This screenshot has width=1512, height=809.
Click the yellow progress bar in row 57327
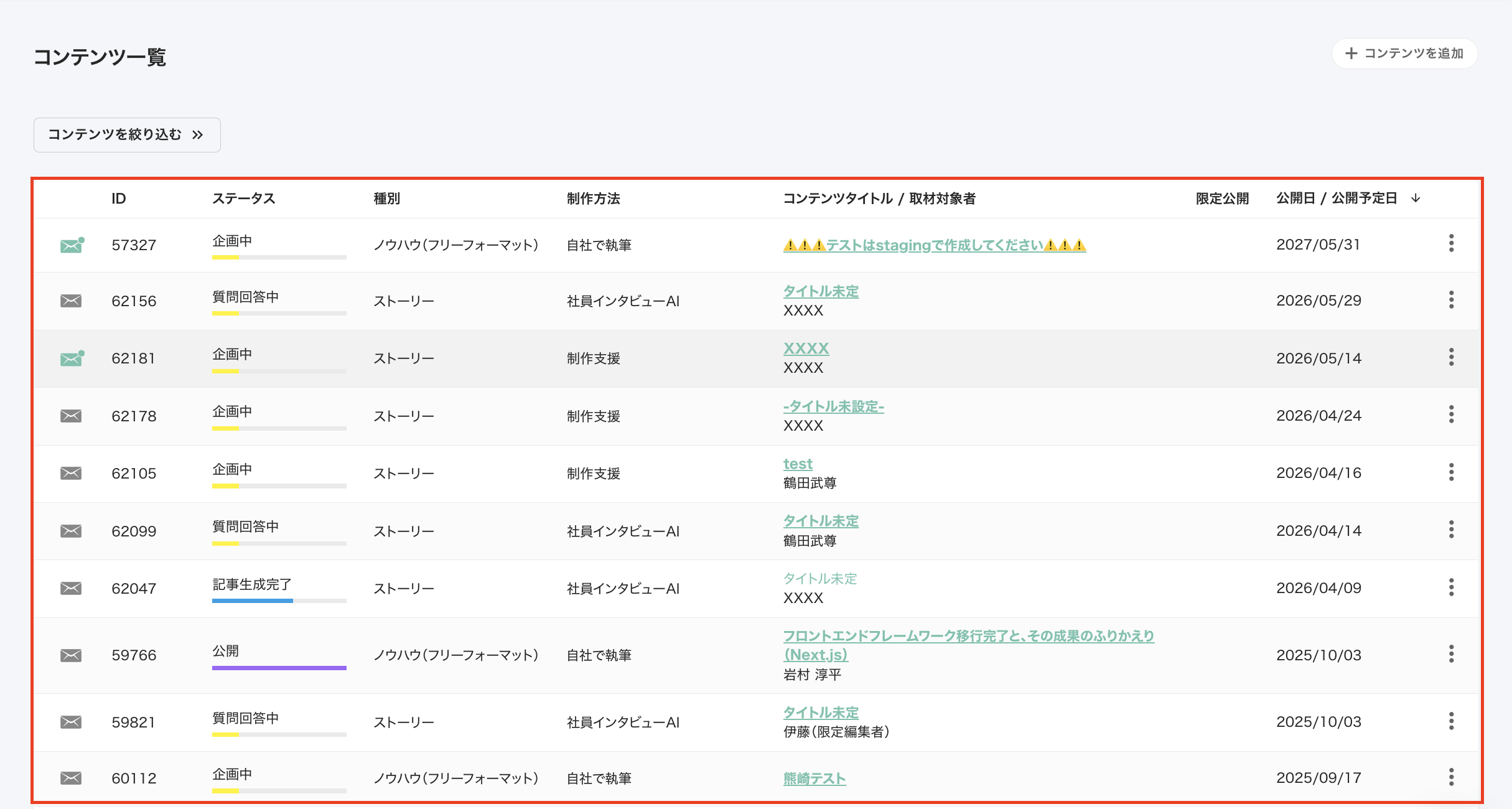(x=279, y=258)
